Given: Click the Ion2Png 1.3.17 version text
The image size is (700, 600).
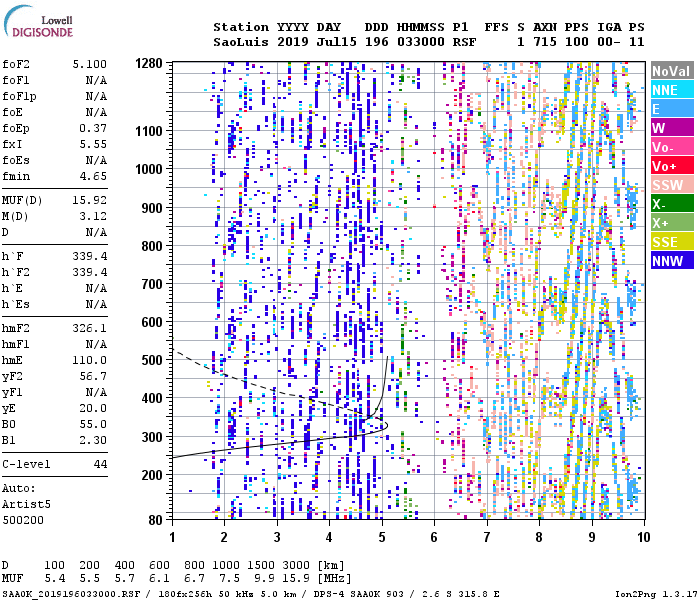Looking at the screenshot, I should (654, 594).
